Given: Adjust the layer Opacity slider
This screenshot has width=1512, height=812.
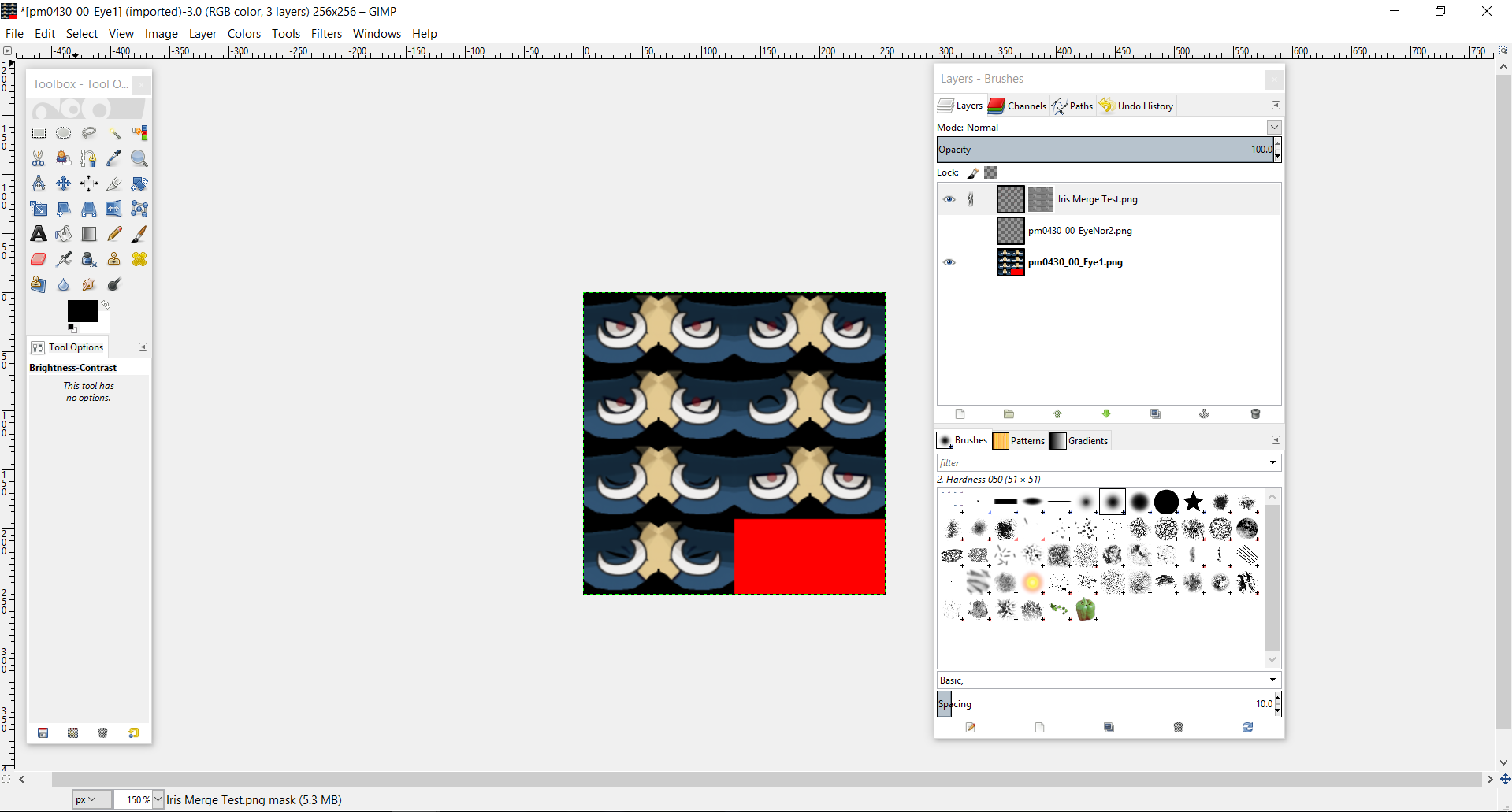Looking at the screenshot, I should point(1105,150).
